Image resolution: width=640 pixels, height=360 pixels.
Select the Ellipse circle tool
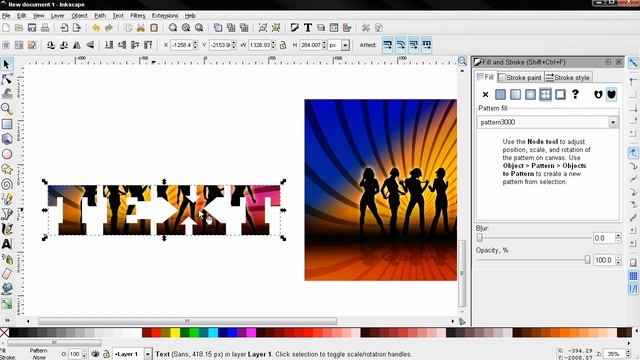click(7, 154)
